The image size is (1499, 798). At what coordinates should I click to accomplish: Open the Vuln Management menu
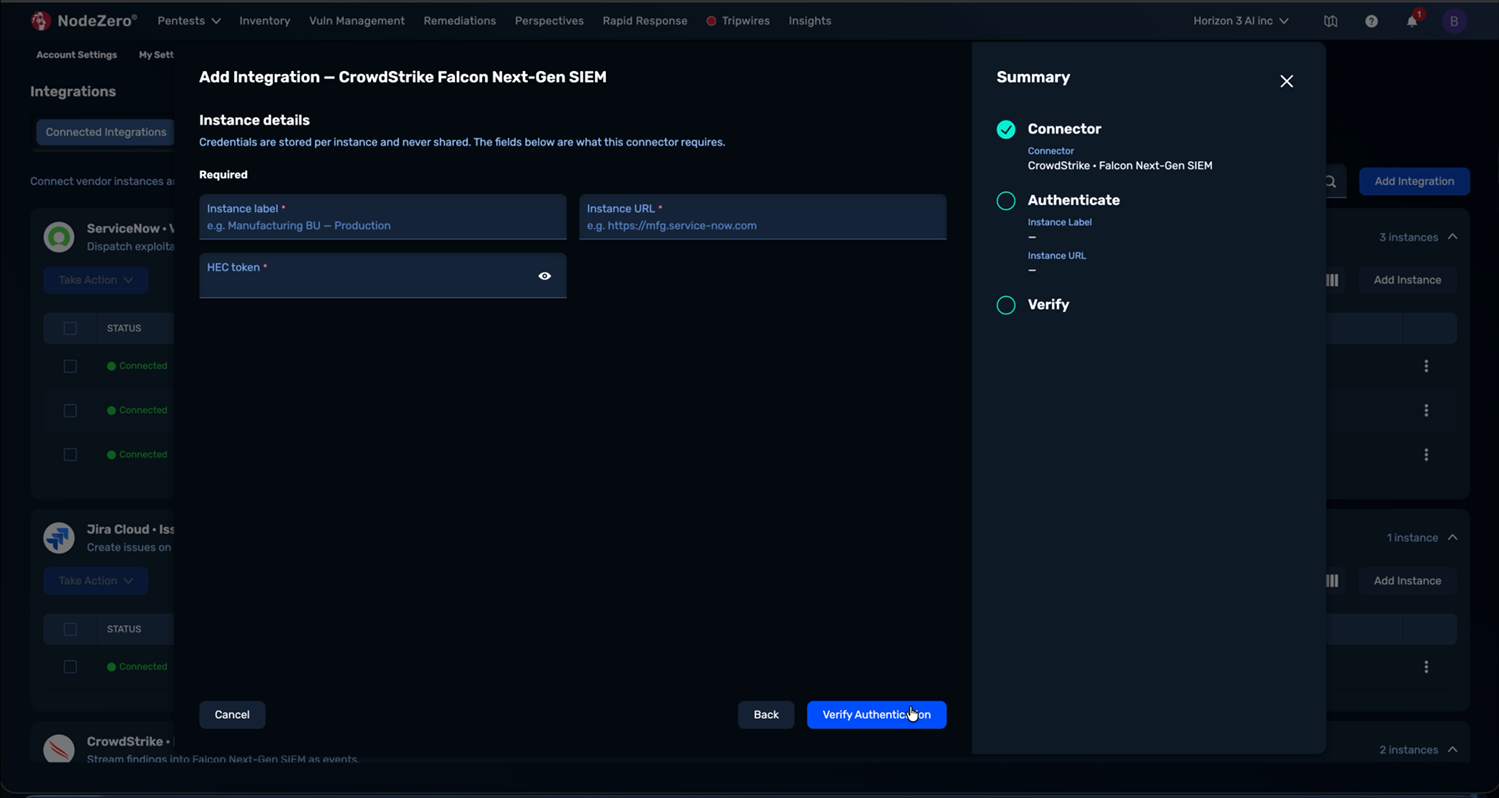click(357, 21)
